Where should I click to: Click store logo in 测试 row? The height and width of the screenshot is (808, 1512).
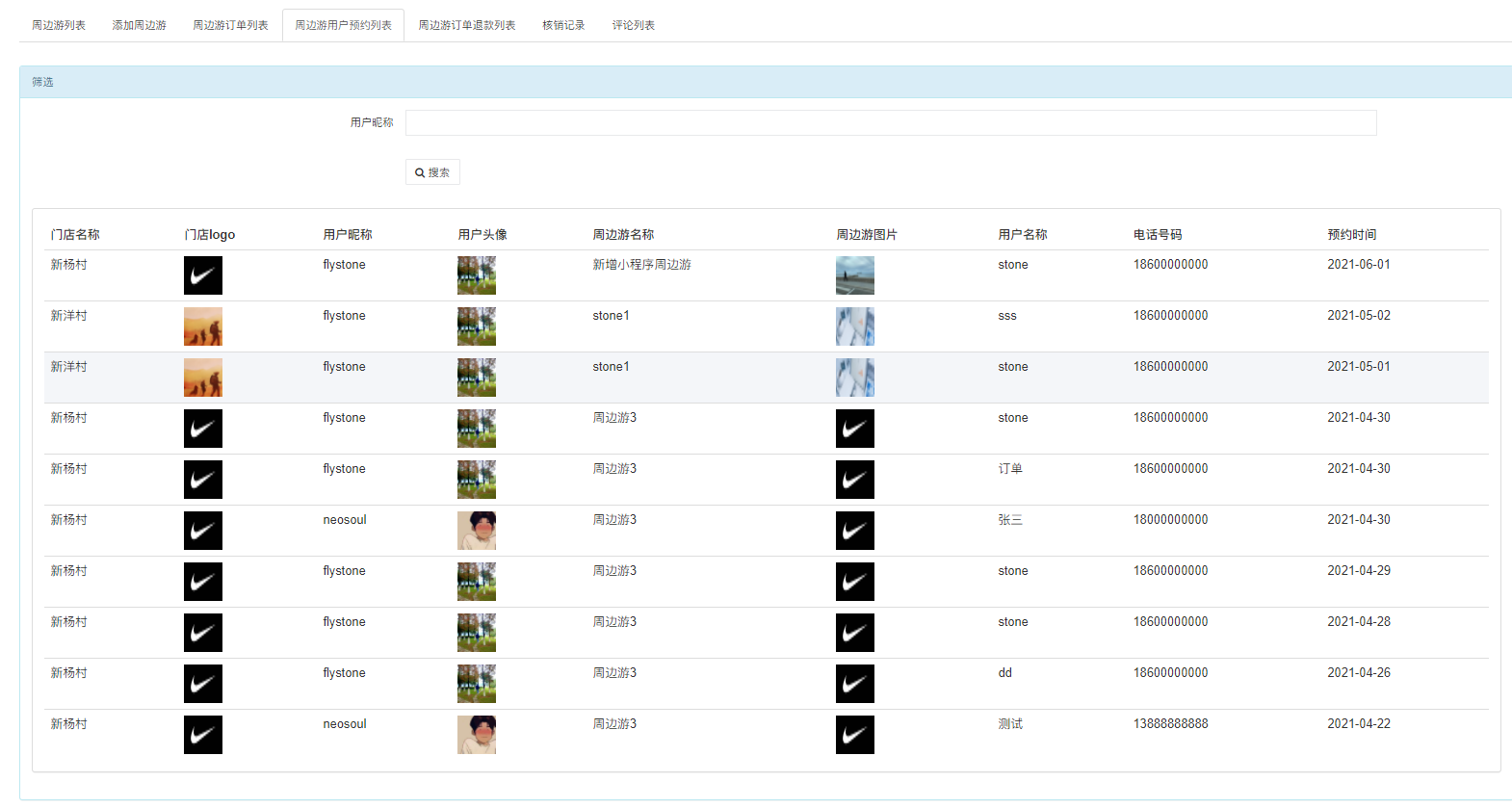coord(203,735)
